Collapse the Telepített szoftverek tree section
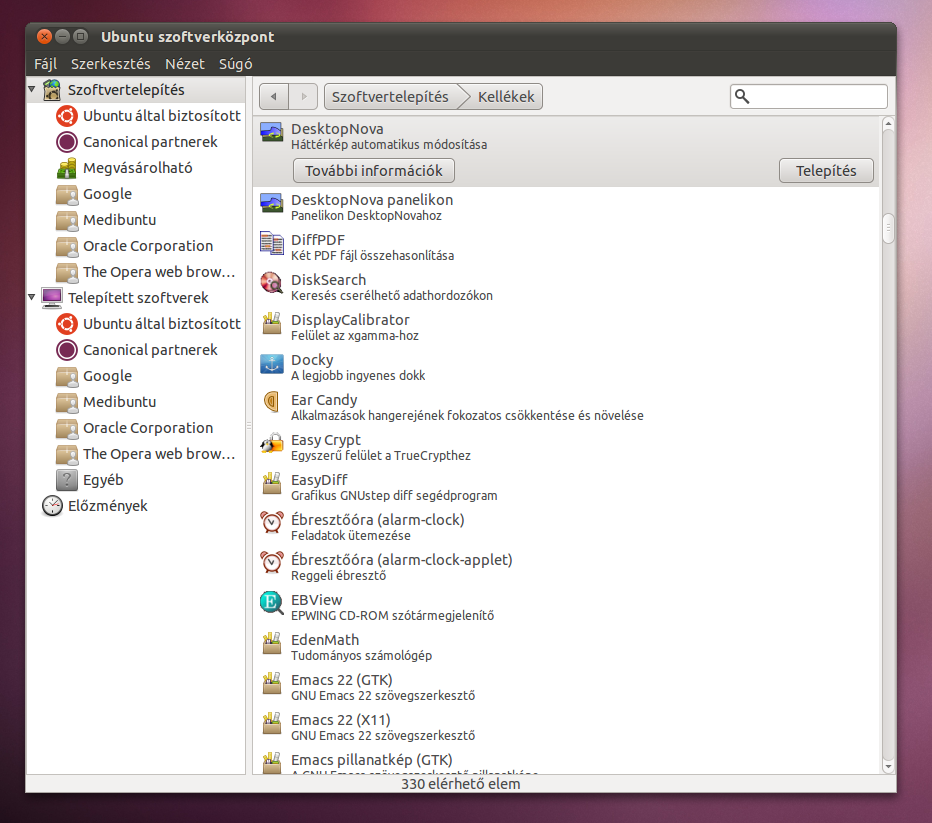Viewport: 932px width, 823px height. pyautogui.click(x=32, y=297)
